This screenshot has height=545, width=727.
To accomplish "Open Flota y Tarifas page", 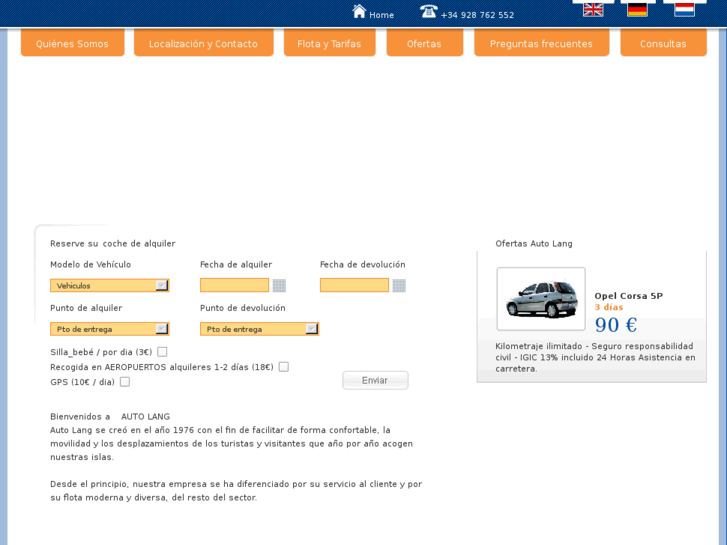I will click(x=329, y=43).
